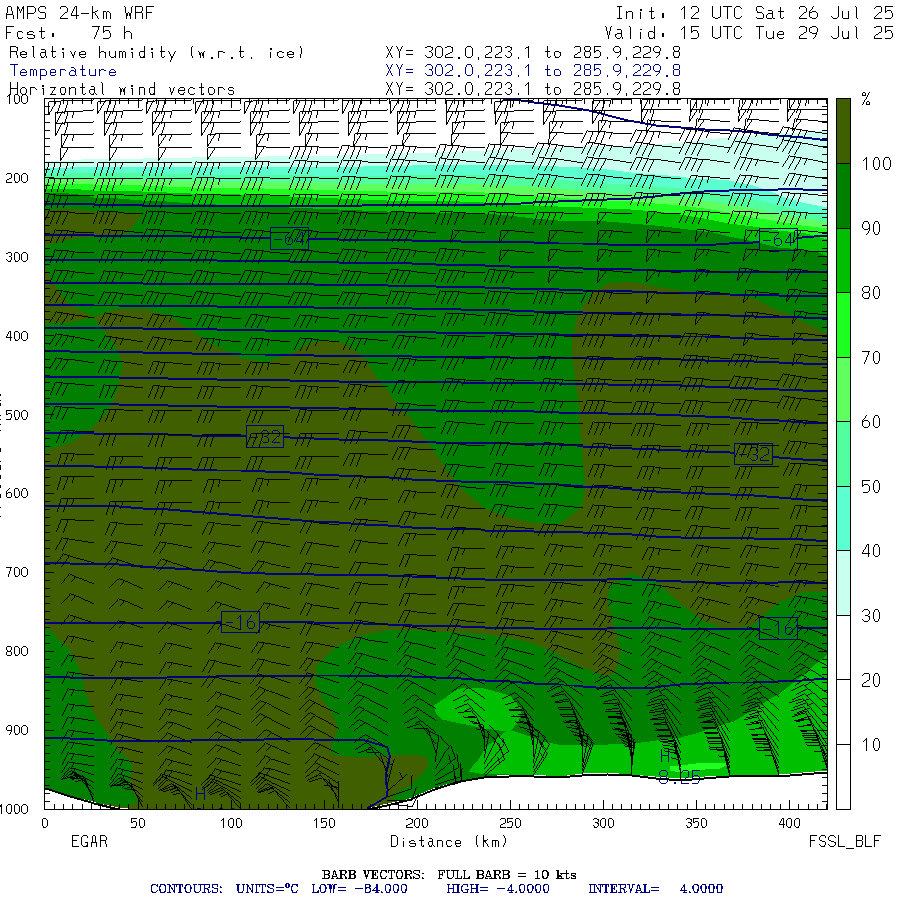Click the 'Init: 12 UTC Sat 26 Jul 25' text

click(x=754, y=13)
